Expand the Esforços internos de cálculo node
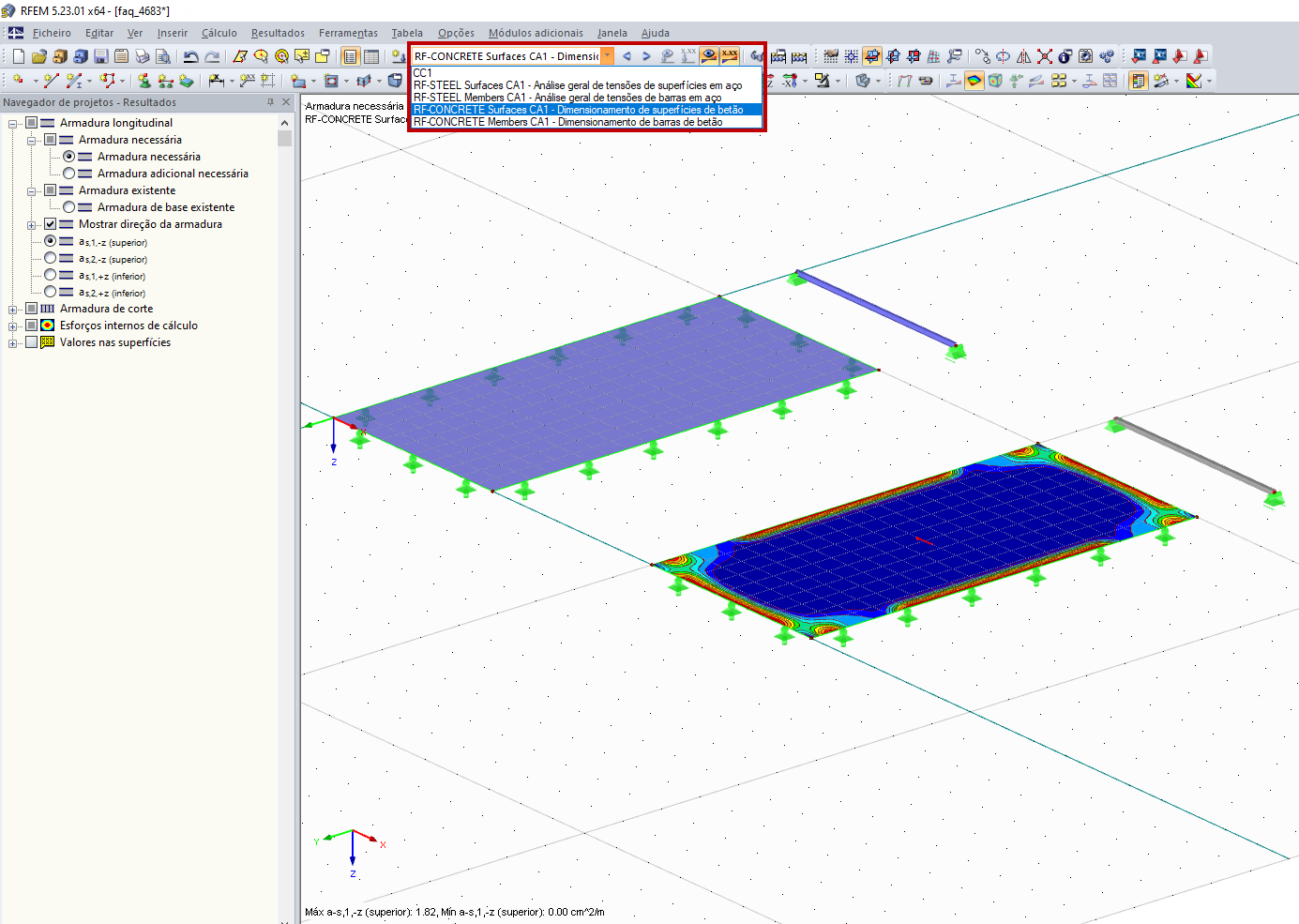The image size is (1299, 924). click(13, 326)
